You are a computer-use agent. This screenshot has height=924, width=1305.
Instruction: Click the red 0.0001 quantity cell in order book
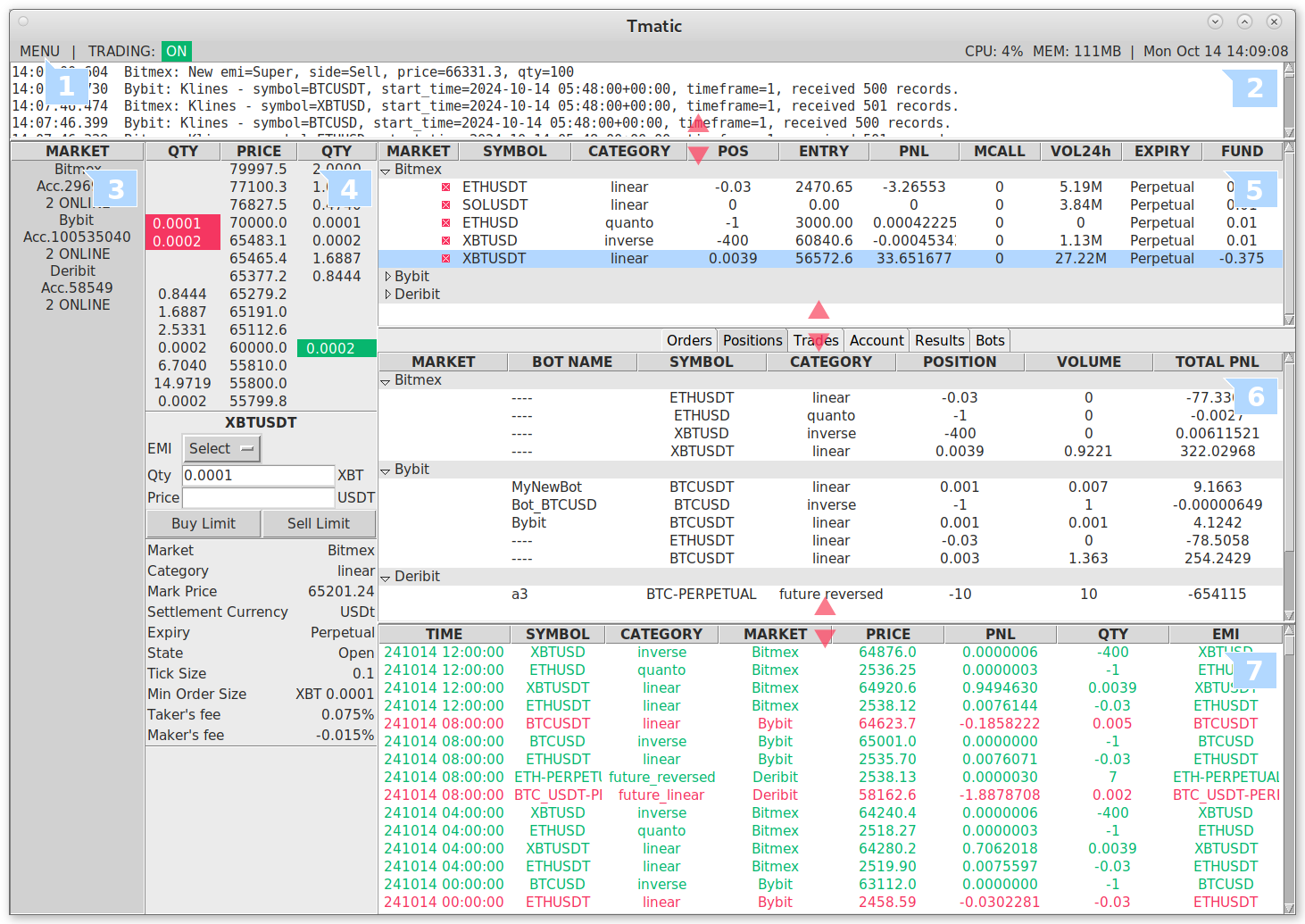[183, 223]
